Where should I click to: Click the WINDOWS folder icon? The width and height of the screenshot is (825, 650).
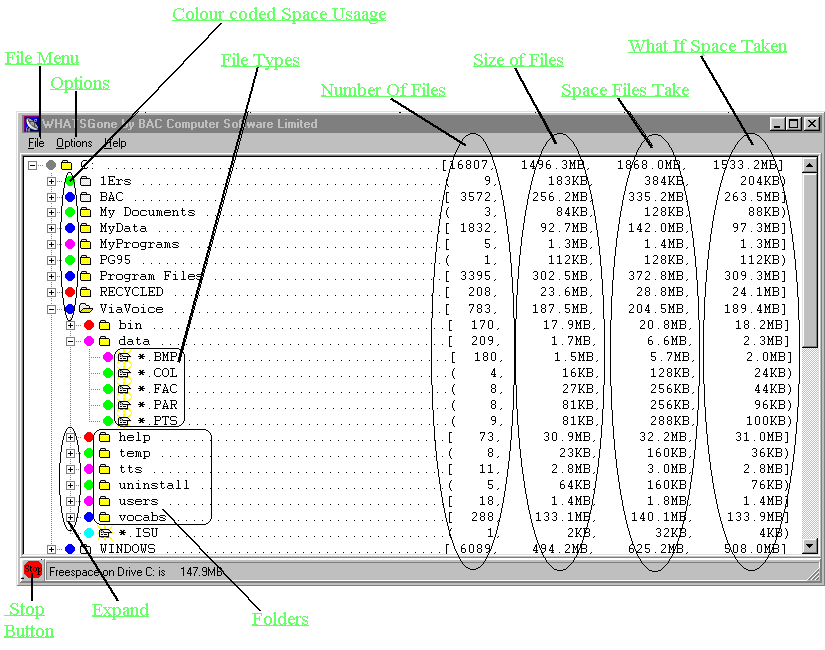[x=85, y=549]
